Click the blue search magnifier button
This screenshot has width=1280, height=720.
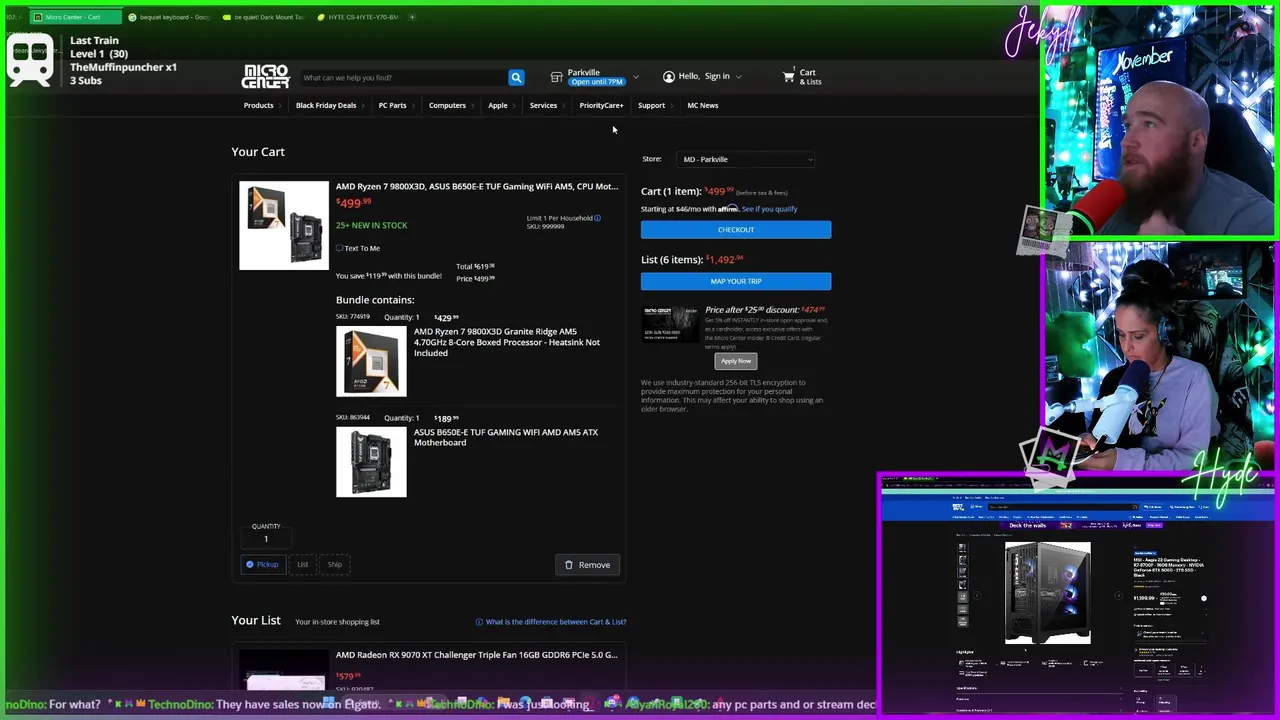pyautogui.click(x=516, y=77)
